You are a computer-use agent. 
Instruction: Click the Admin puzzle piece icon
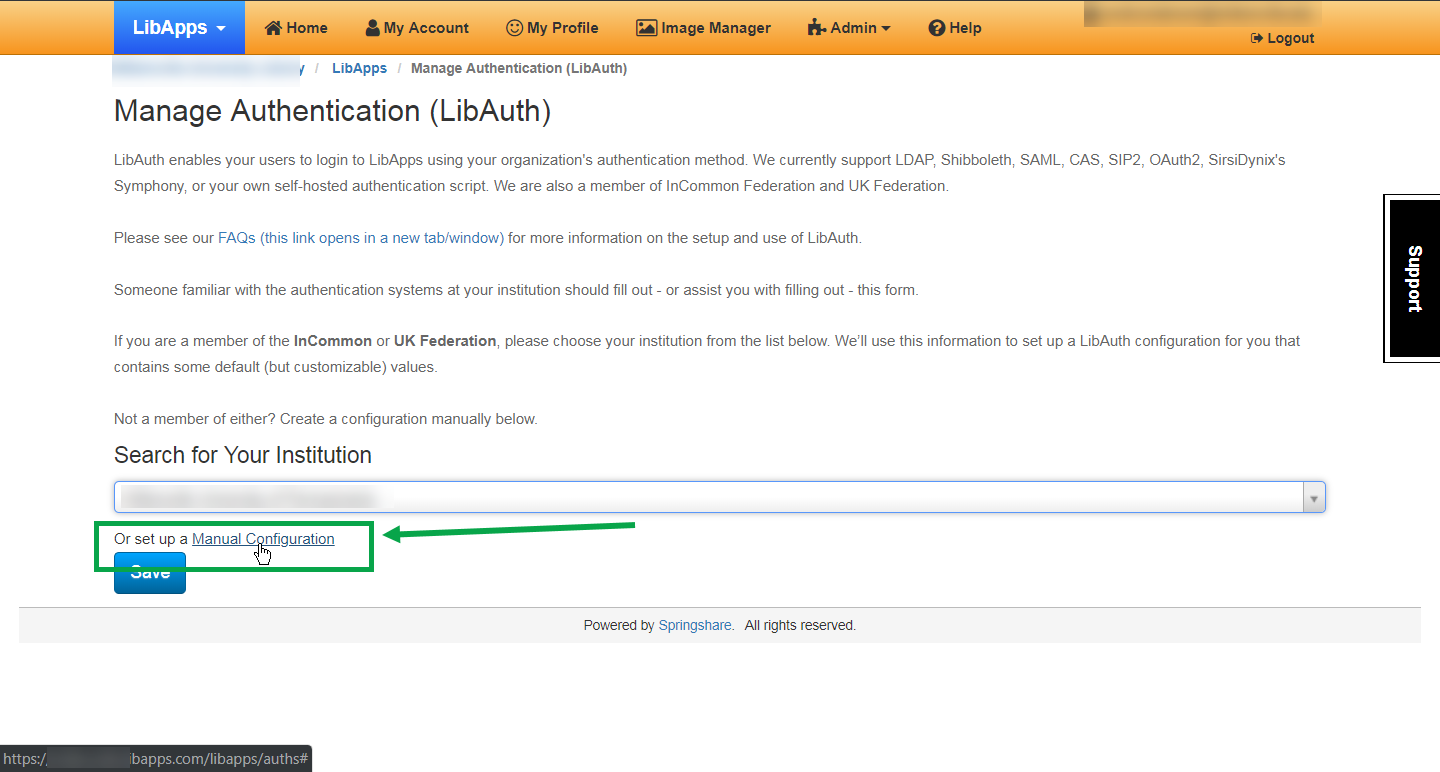(816, 28)
